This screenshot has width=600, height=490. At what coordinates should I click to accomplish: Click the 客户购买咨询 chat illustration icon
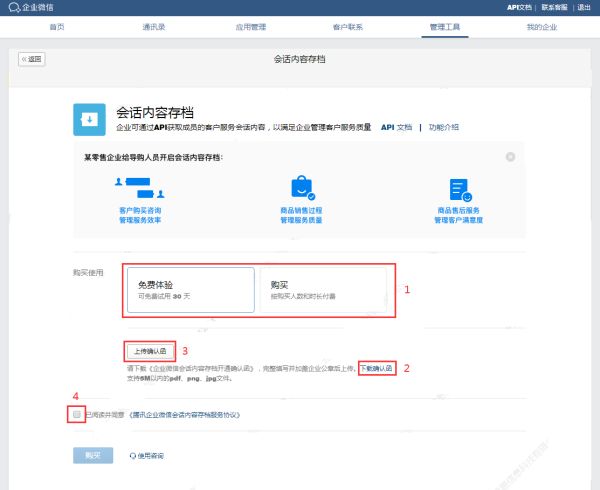139,188
